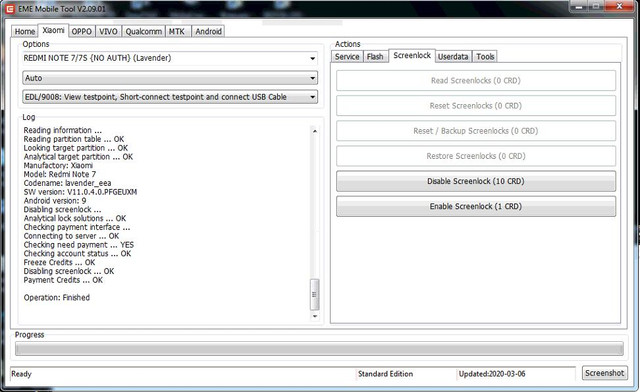
Task: Expand the EDL/9008 connection method dropdown
Action: click(x=170, y=97)
